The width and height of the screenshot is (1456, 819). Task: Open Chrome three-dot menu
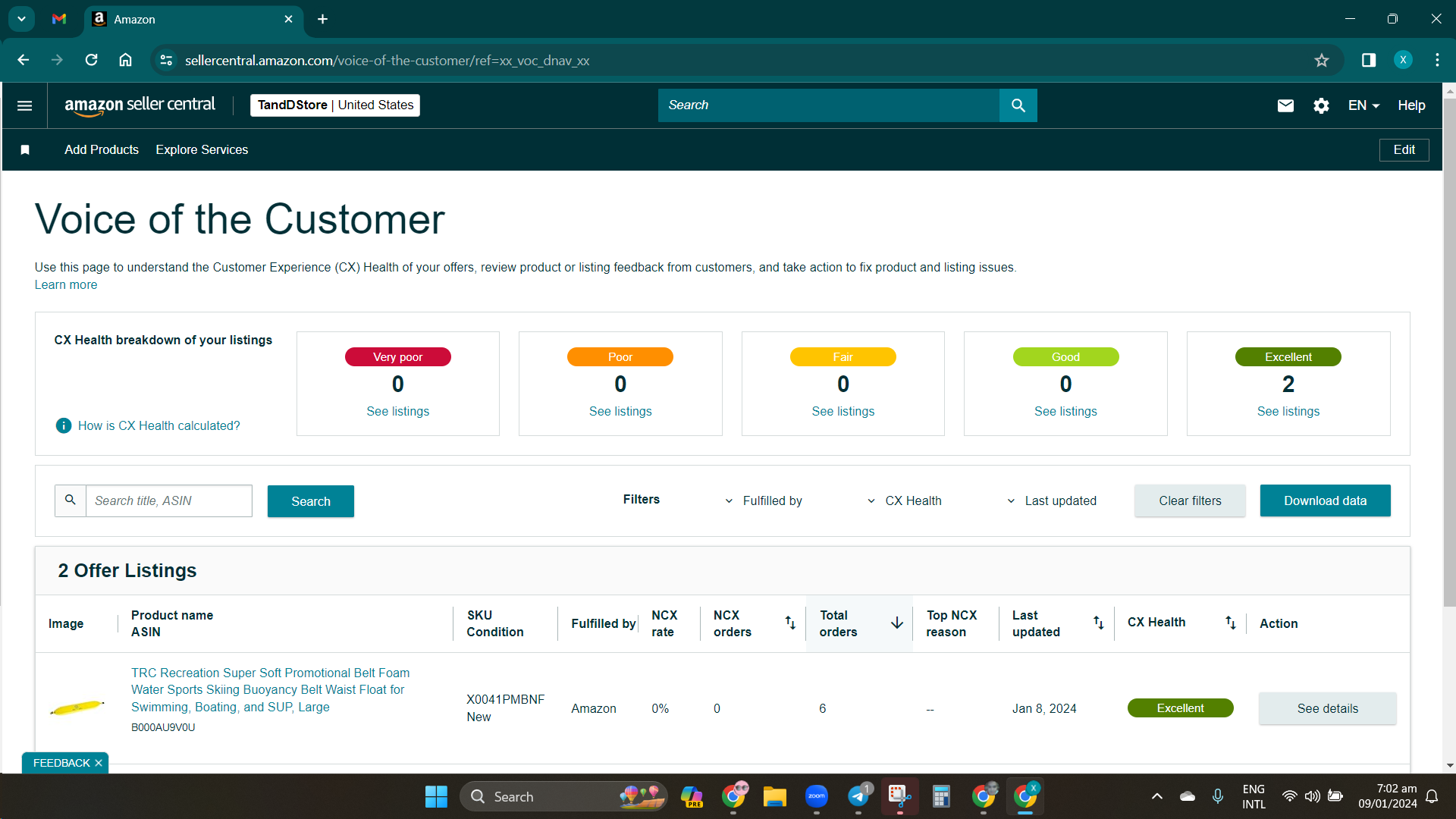click(x=1437, y=60)
